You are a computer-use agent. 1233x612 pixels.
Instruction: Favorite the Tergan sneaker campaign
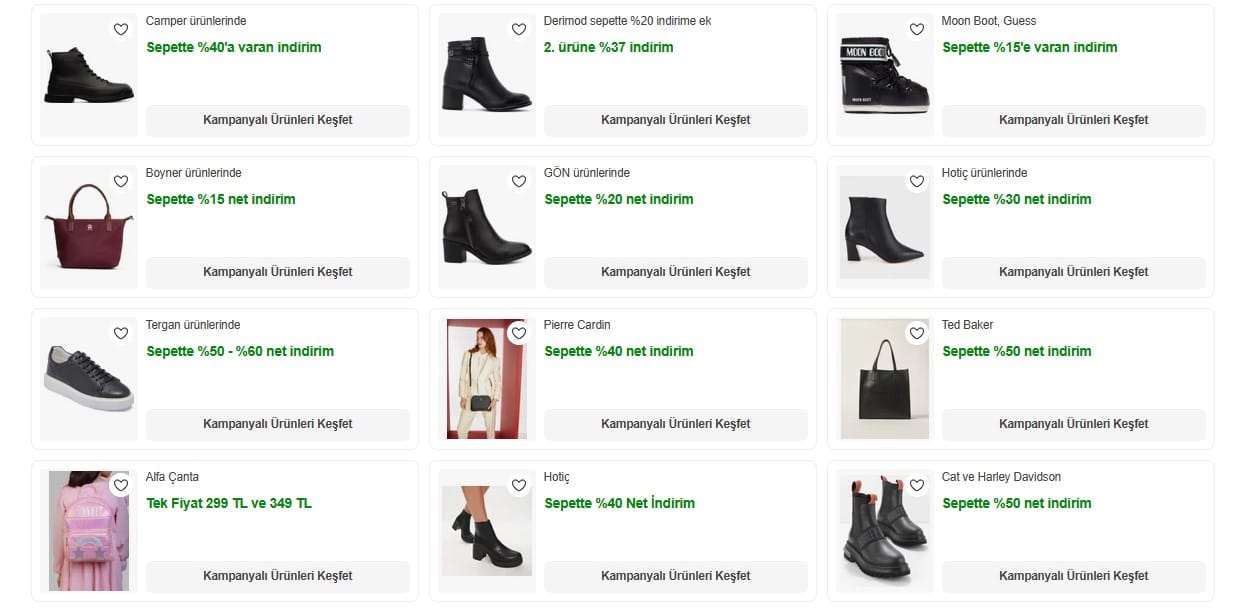[x=121, y=334]
